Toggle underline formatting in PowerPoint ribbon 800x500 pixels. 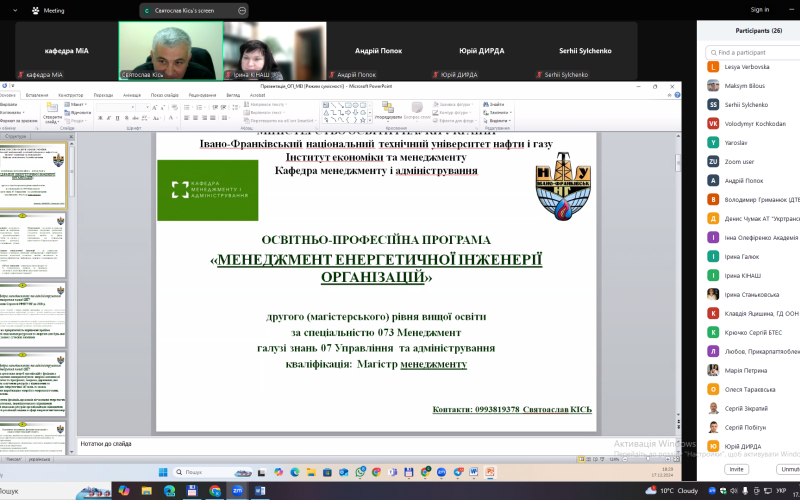(117, 118)
